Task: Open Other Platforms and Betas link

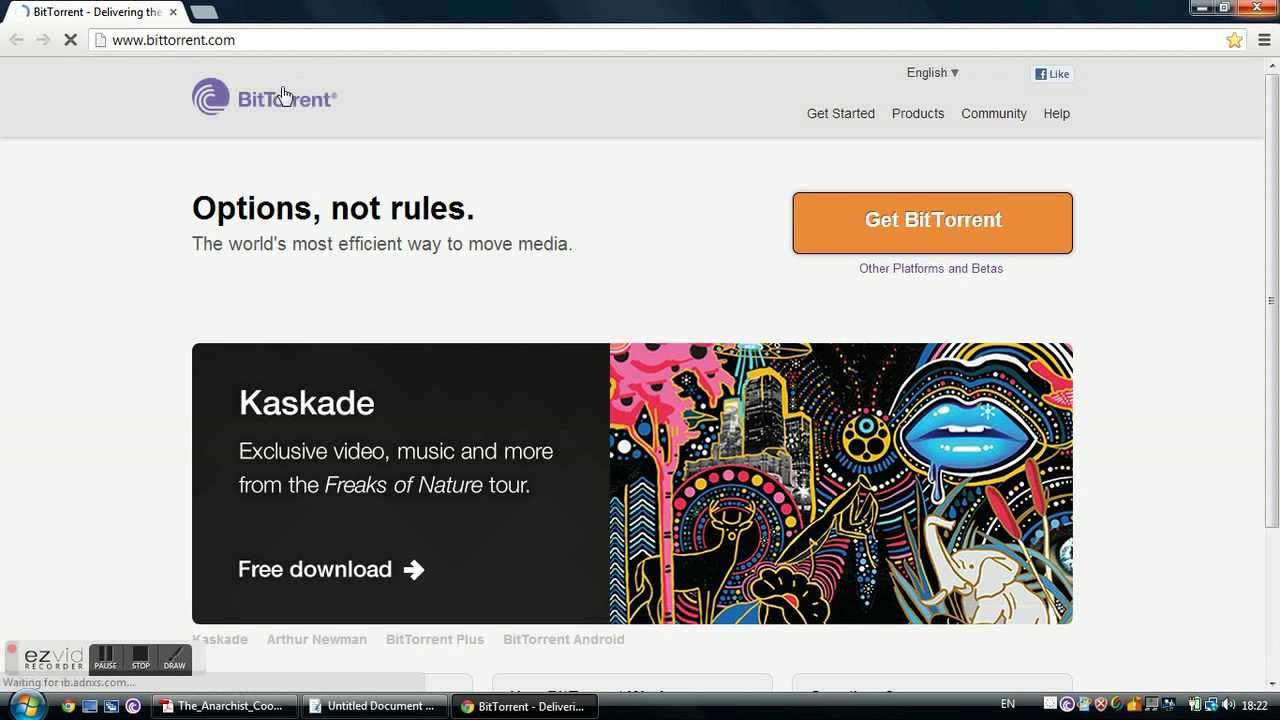Action: pyautogui.click(x=931, y=268)
